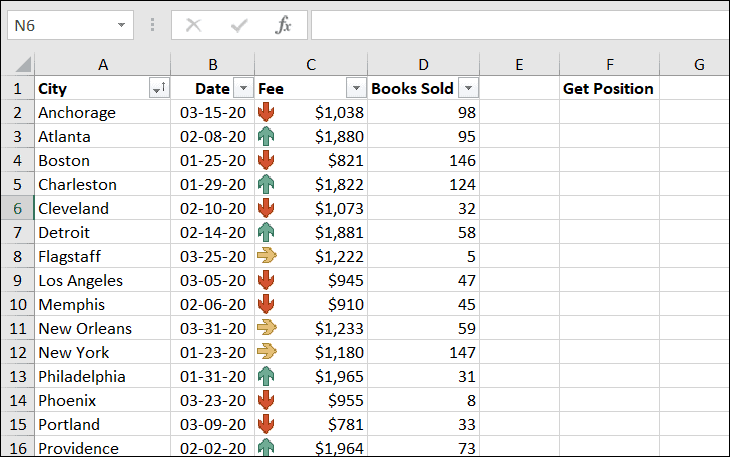Open the Books Sold filter dropdown
730x457 pixels.
click(468, 88)
